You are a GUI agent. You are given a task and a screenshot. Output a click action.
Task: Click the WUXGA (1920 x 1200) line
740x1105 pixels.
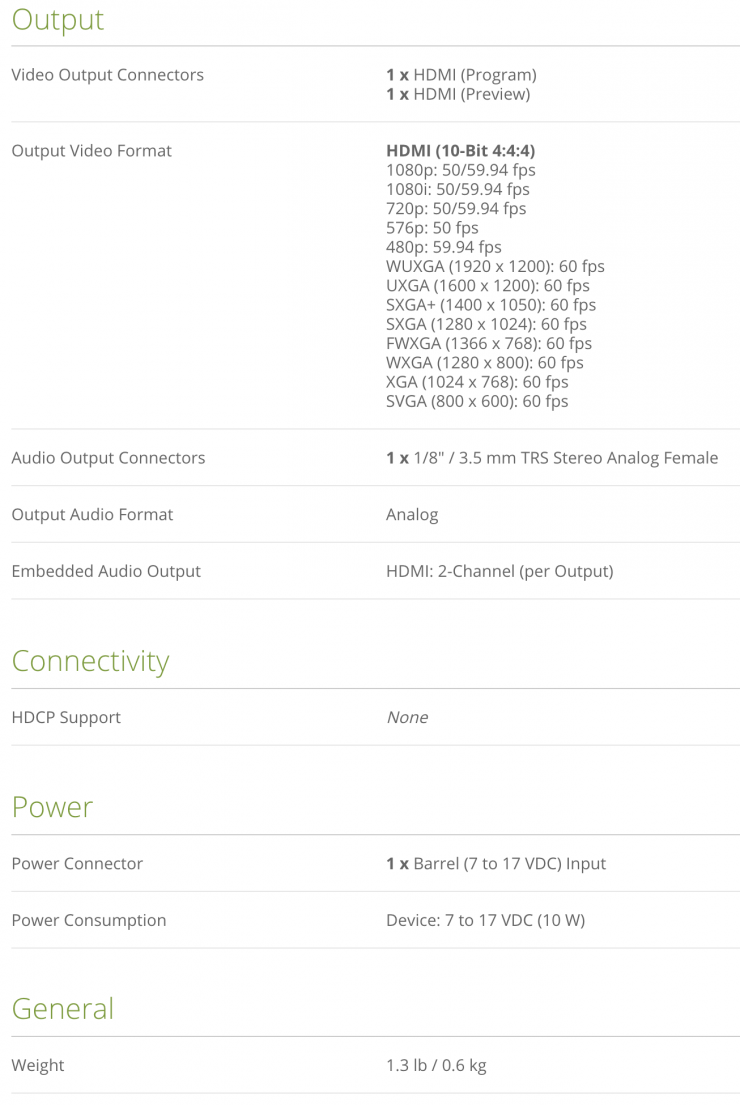click(495, 266)
